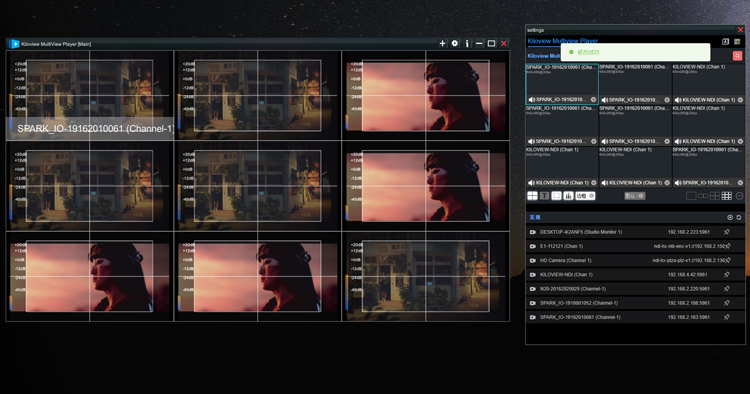The width and height of the screenshot is (750, 394).
Task: Toggle the T text label overlay button
Action: (x=544, y=196)
